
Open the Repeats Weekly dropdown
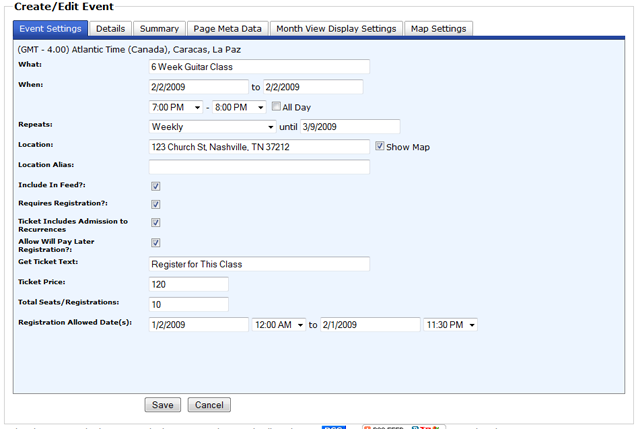212,127
